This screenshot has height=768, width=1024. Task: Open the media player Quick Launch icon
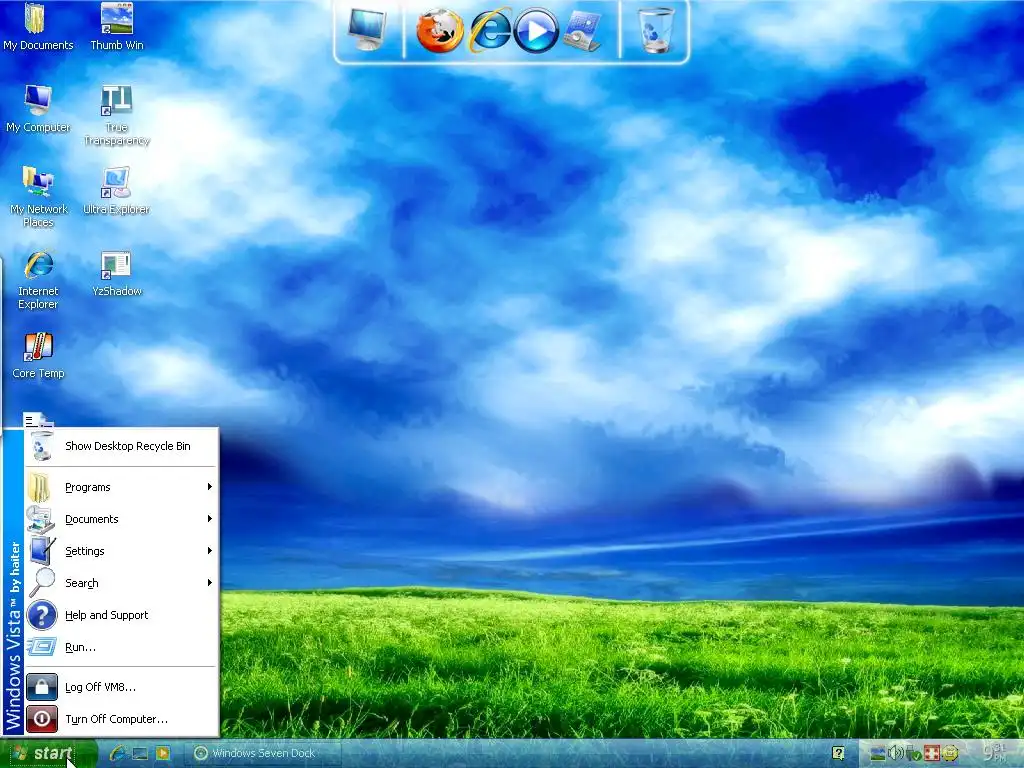(163, 754)
